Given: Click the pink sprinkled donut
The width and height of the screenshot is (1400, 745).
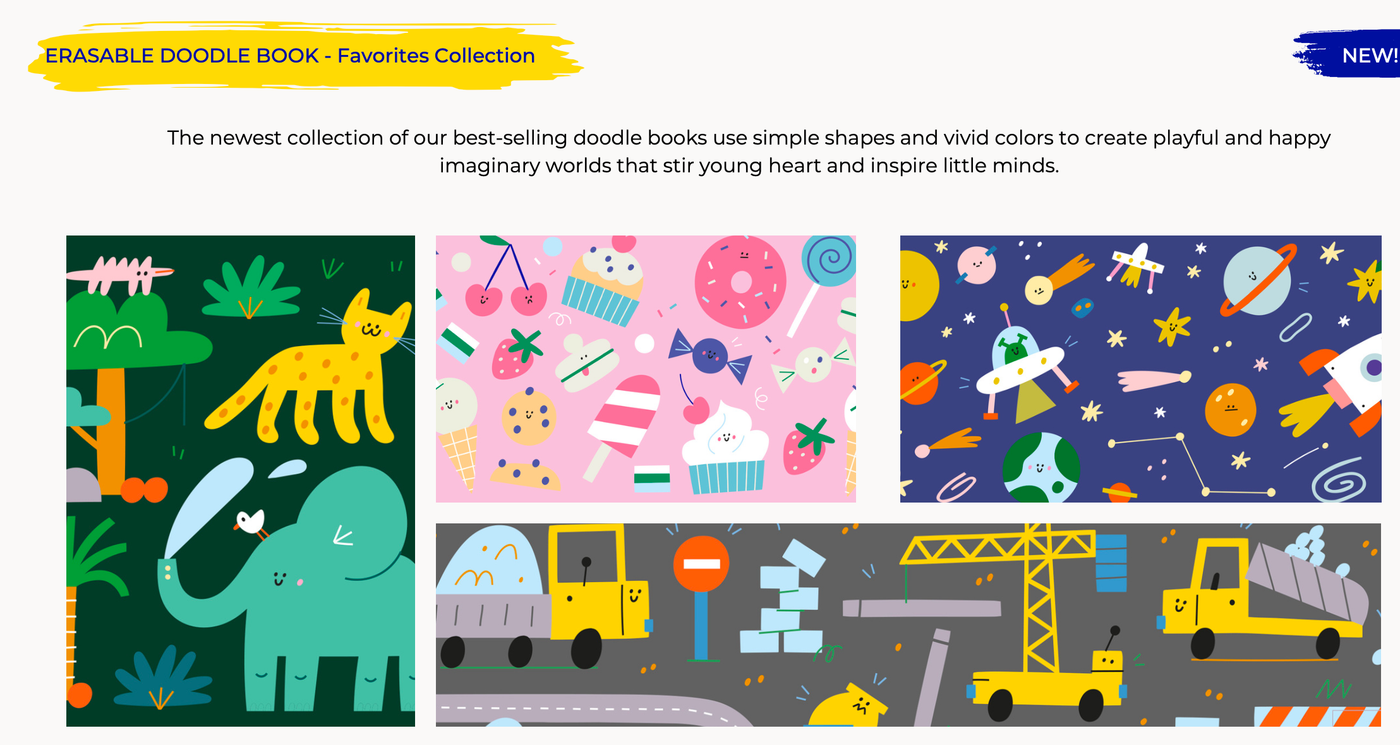Looking at the screenshot, I should click(x=742, y=279).
